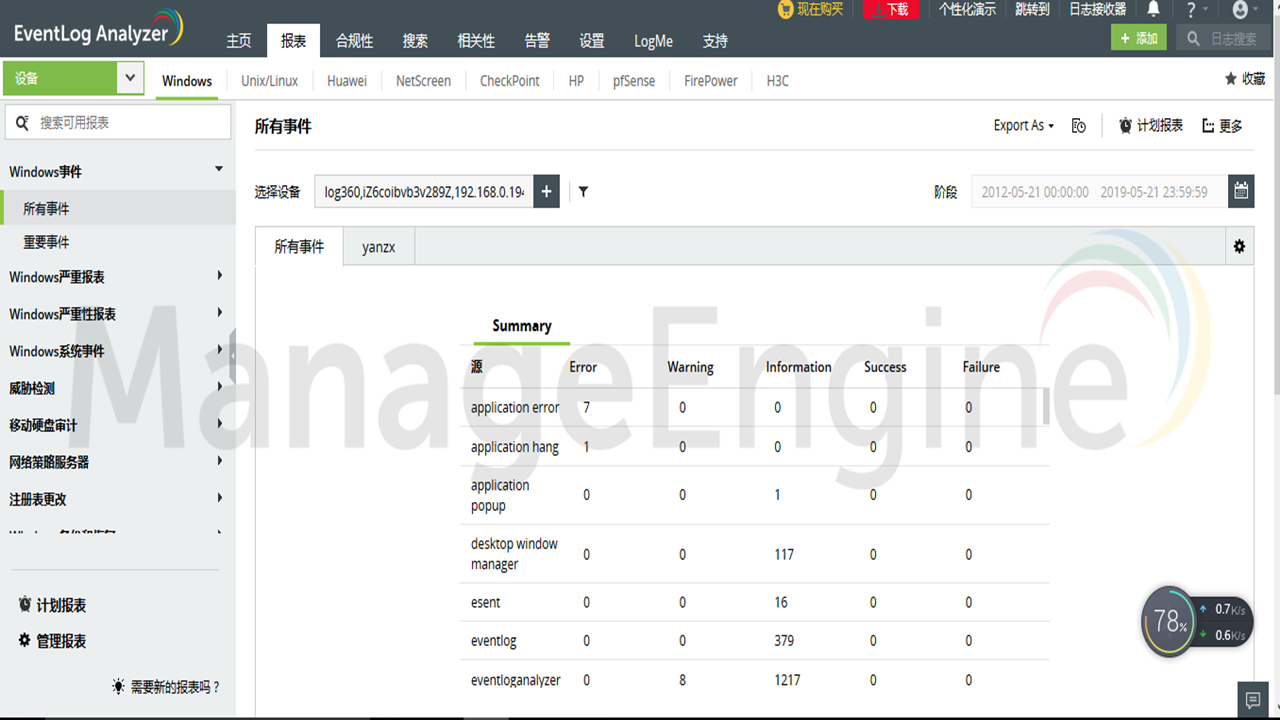
Task: Switch to the yanzx report tab
Action: [x=378, y=246]
